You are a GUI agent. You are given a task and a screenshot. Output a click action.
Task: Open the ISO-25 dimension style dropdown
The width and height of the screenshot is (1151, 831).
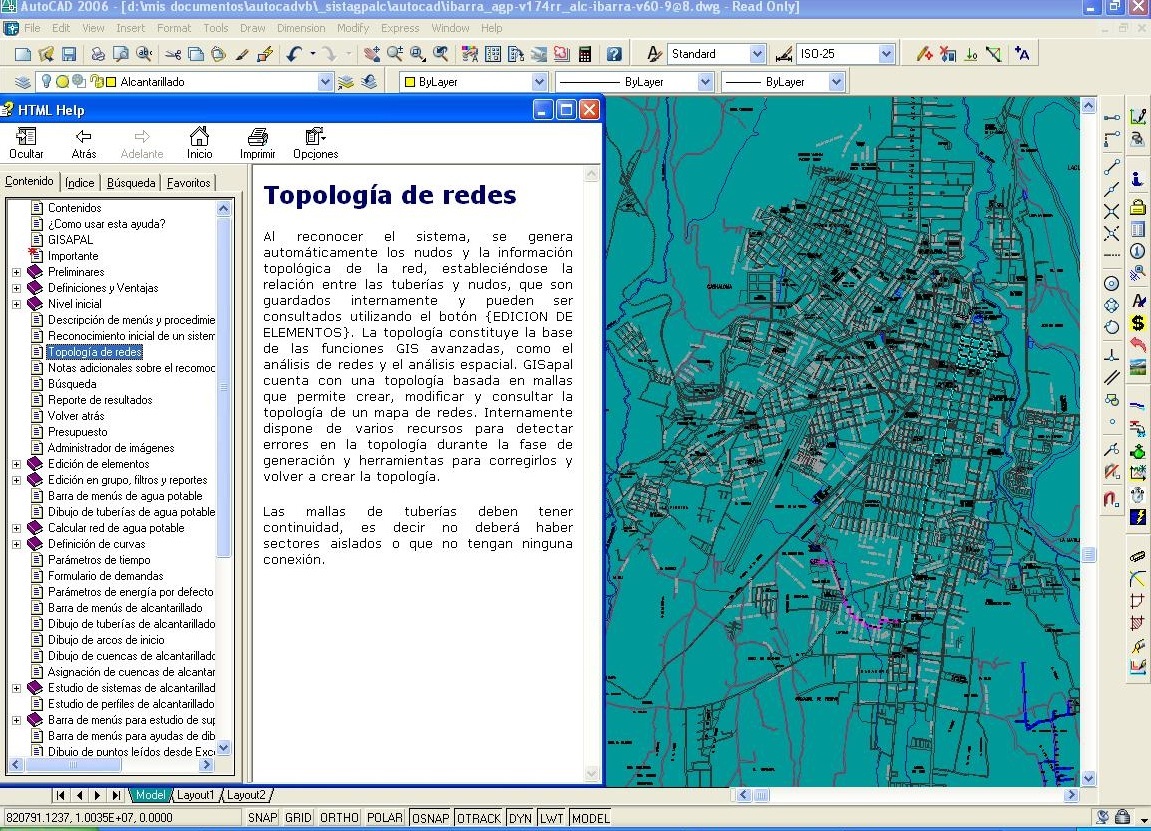click(886, 54)
